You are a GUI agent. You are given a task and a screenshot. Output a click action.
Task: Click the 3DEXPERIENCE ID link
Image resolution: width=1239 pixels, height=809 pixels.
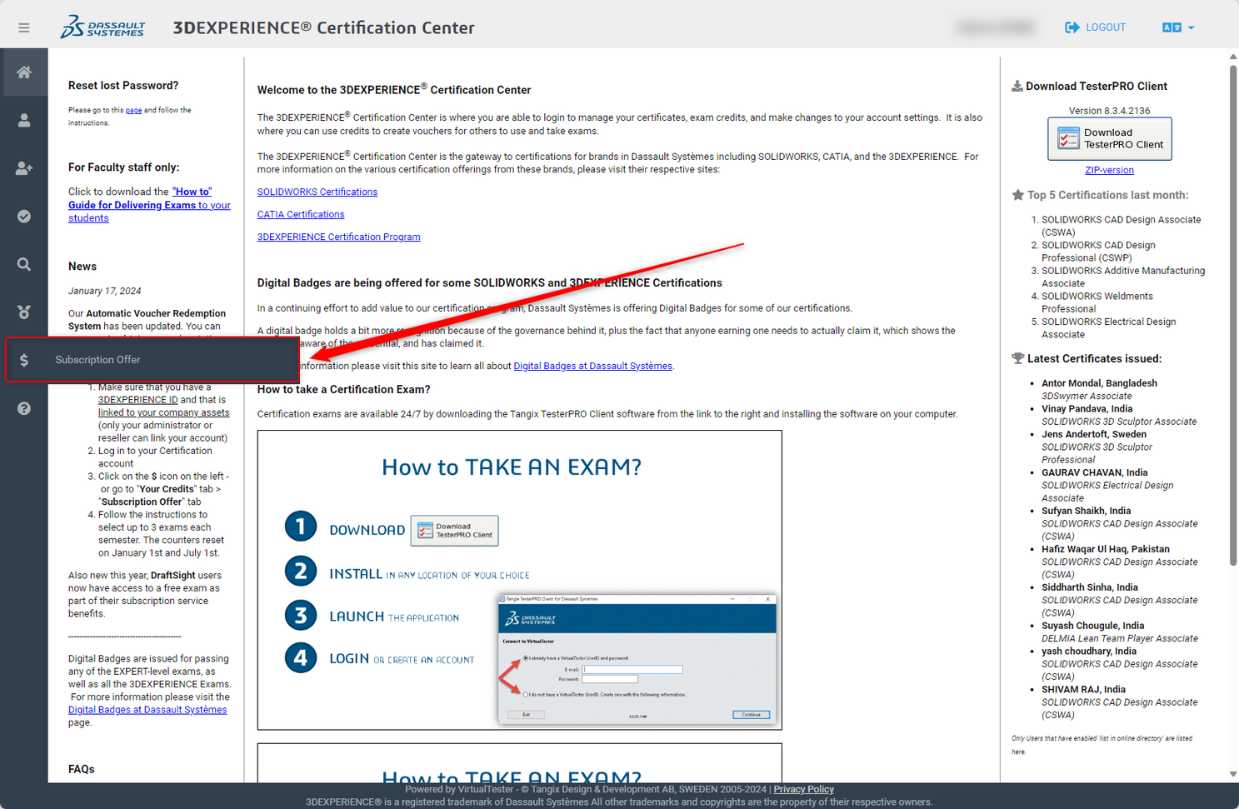coord(138,399)
